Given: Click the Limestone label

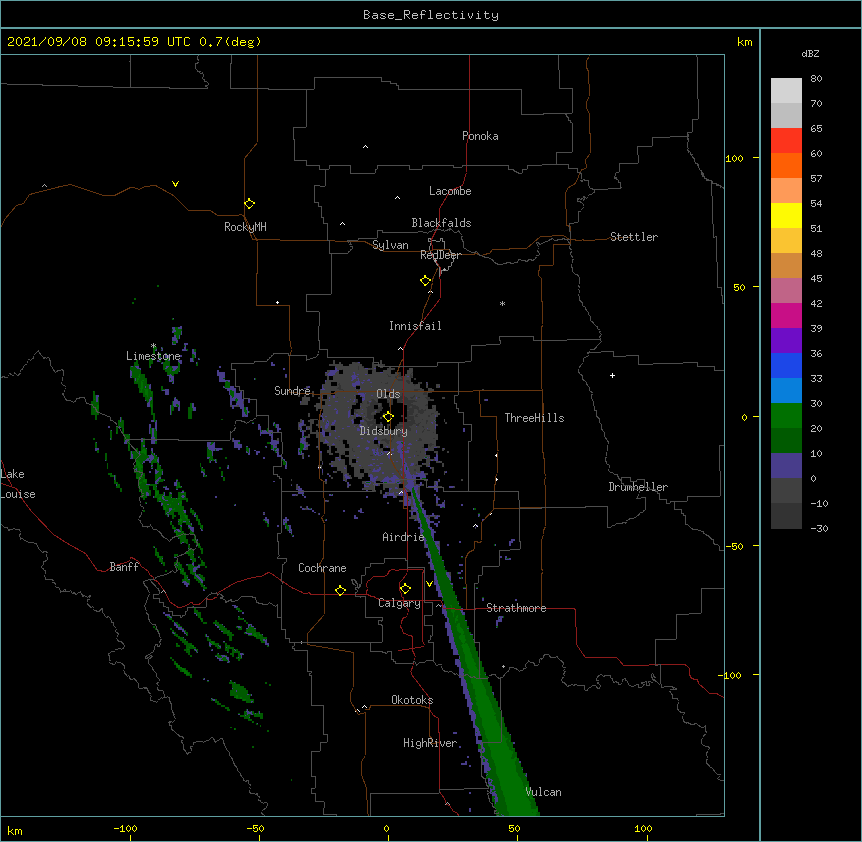Looking at the screenshot, I should point(153,356).
